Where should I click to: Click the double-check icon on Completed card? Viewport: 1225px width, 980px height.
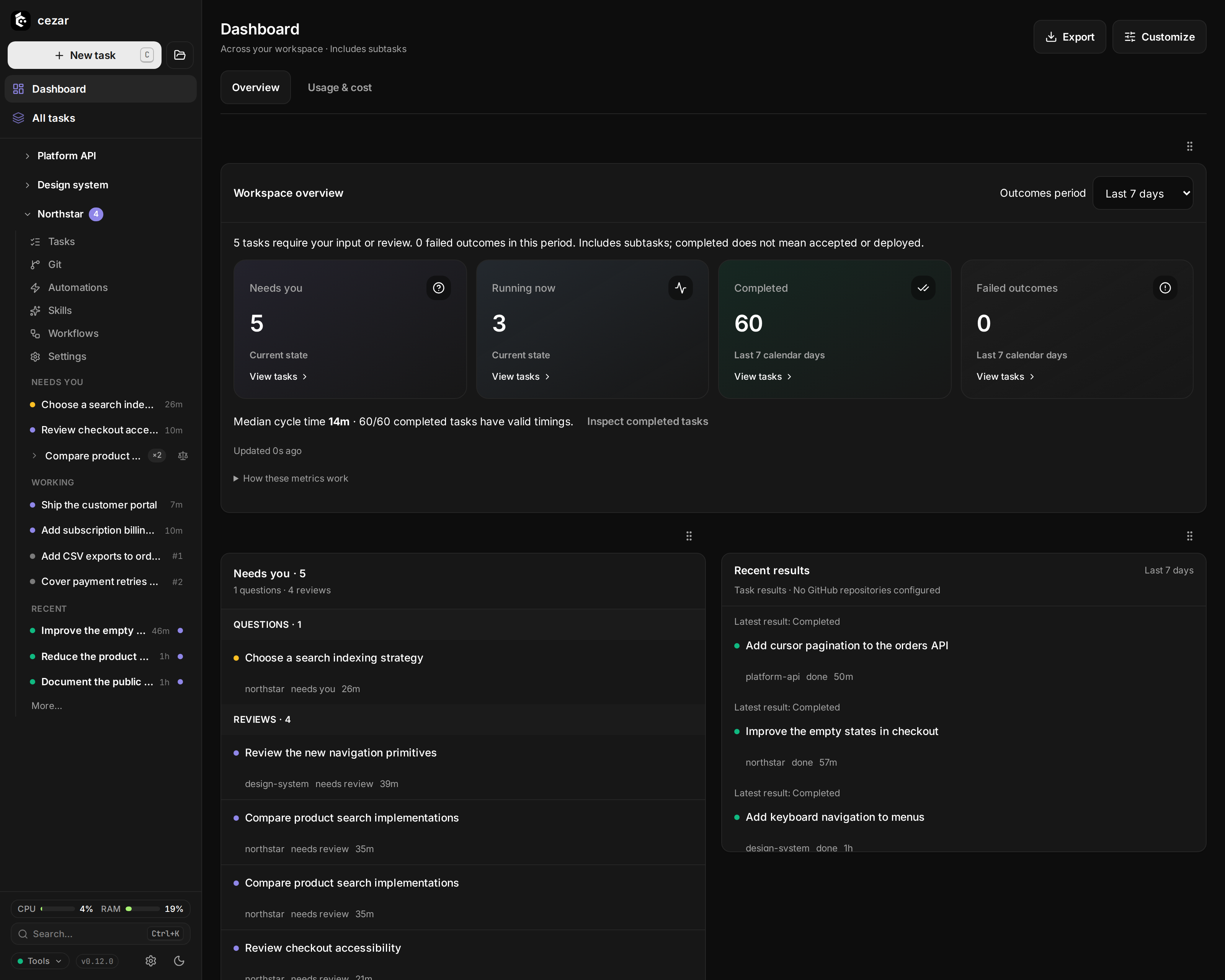(x=923, y=288)
